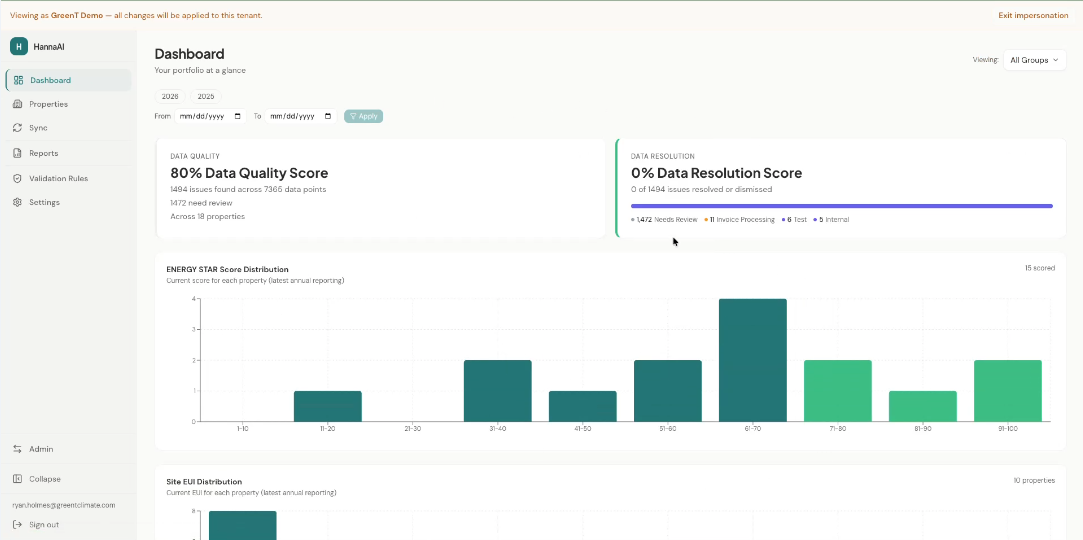This screenshot has width=1083, height=540.
Task: Click the 81-90 light green bar
Action: coord(923,406)
